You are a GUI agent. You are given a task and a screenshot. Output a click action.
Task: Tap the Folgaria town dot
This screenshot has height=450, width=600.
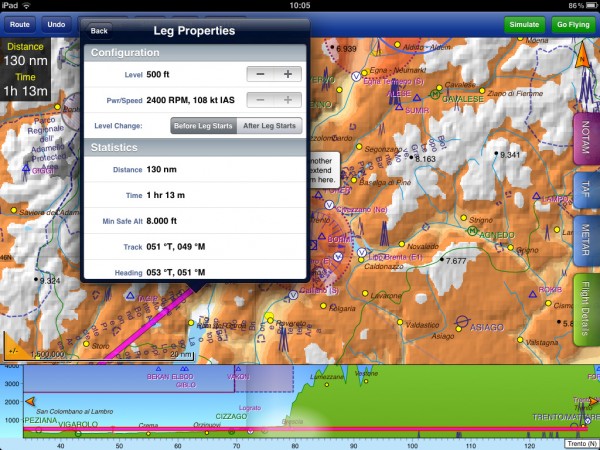(x=323, y=306)
